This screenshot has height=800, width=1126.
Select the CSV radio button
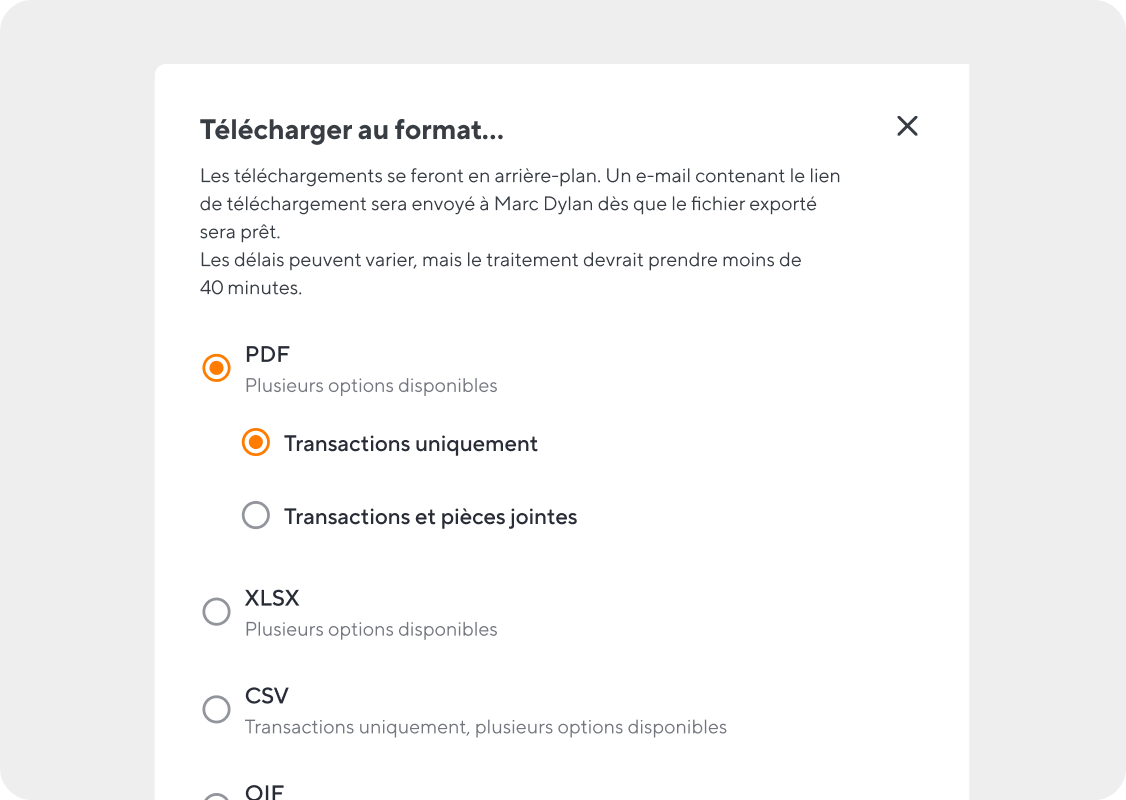pyautogui.click(x=216, y=710)
